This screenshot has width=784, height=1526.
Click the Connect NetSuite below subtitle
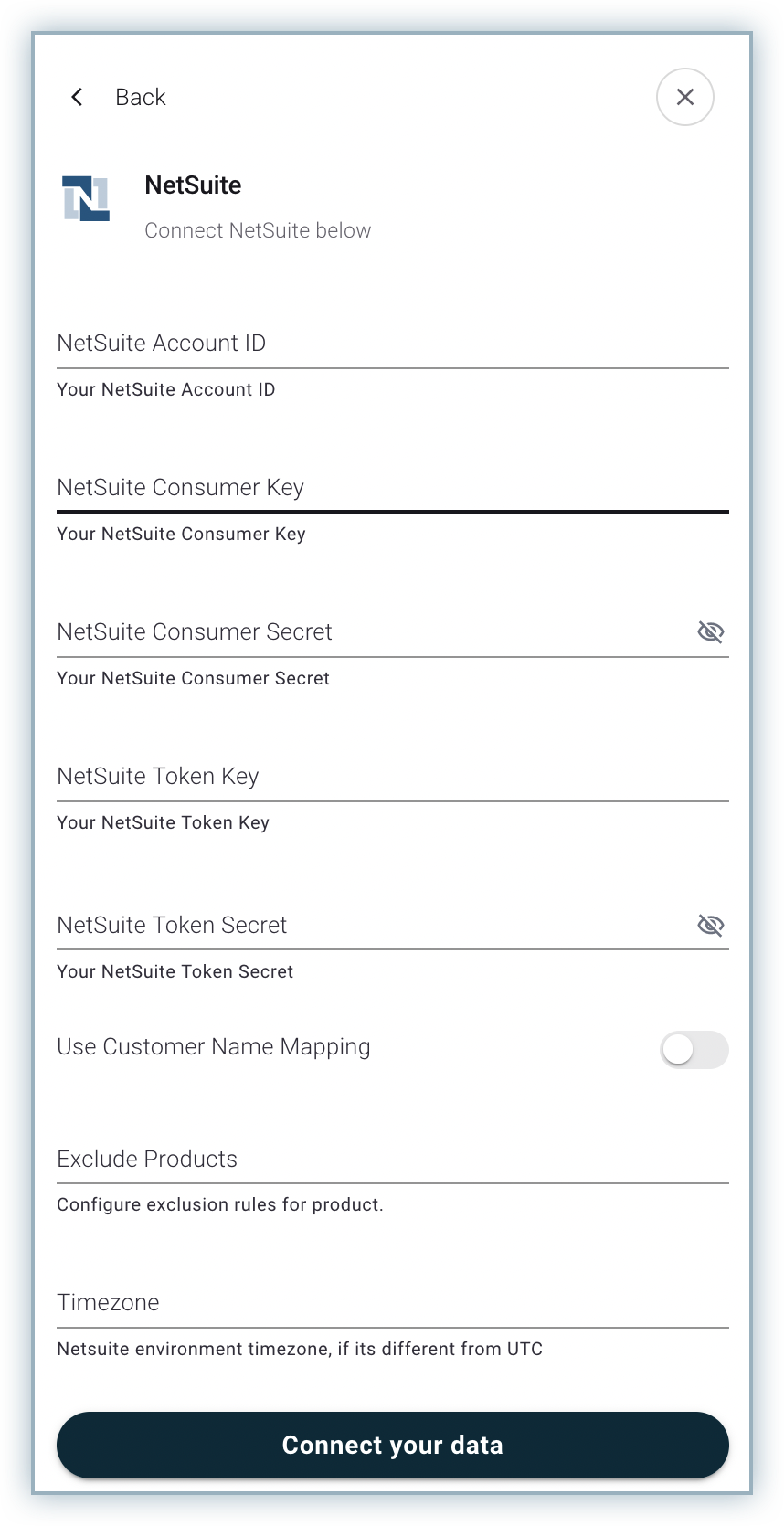pos(258,230)
